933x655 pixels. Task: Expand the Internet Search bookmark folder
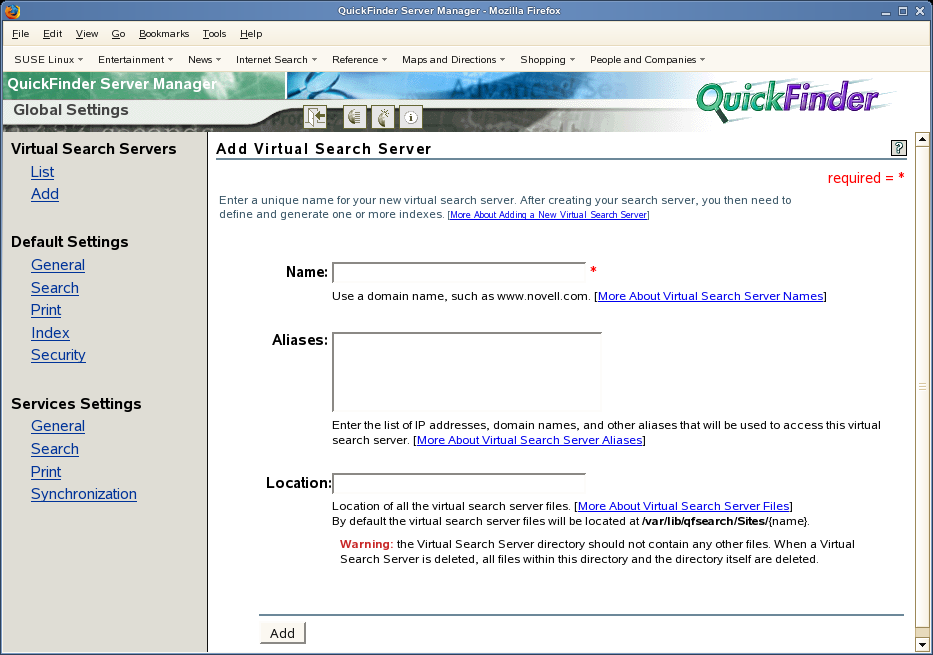coord(277,59)
